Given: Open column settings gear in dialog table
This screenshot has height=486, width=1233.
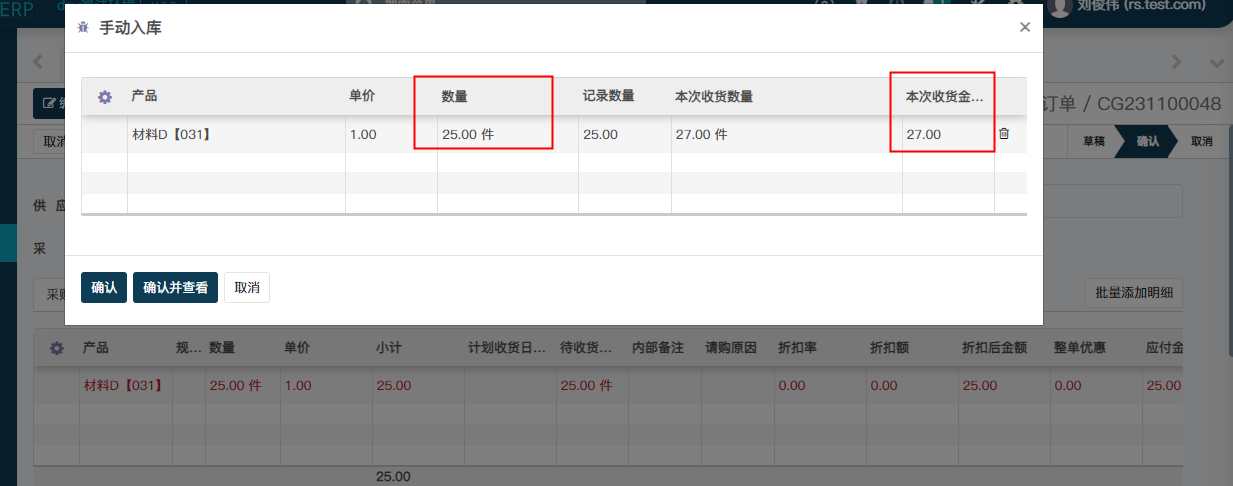Looking at the screenshot, I should pyautogui.click(x=104, y=97).
